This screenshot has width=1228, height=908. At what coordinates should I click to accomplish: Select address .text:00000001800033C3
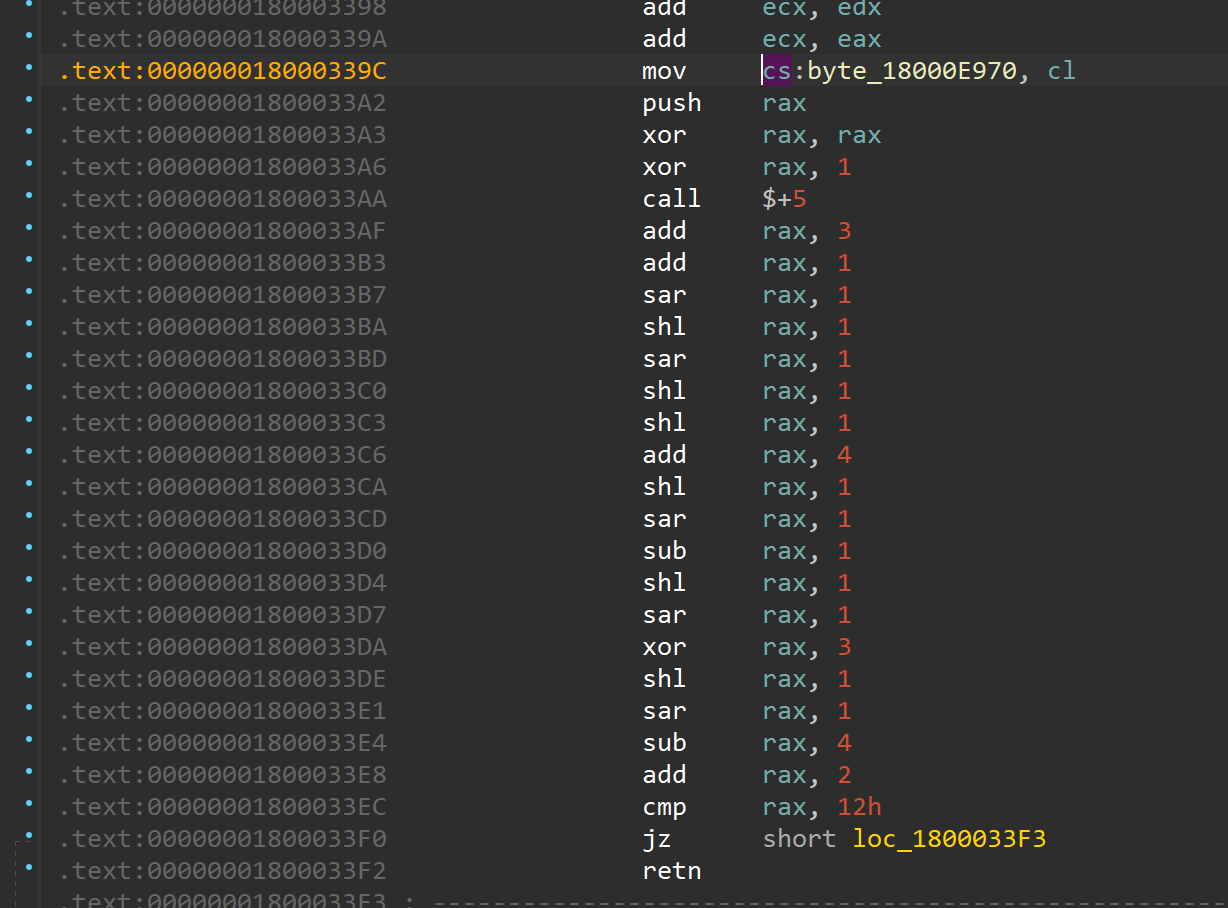223,423
